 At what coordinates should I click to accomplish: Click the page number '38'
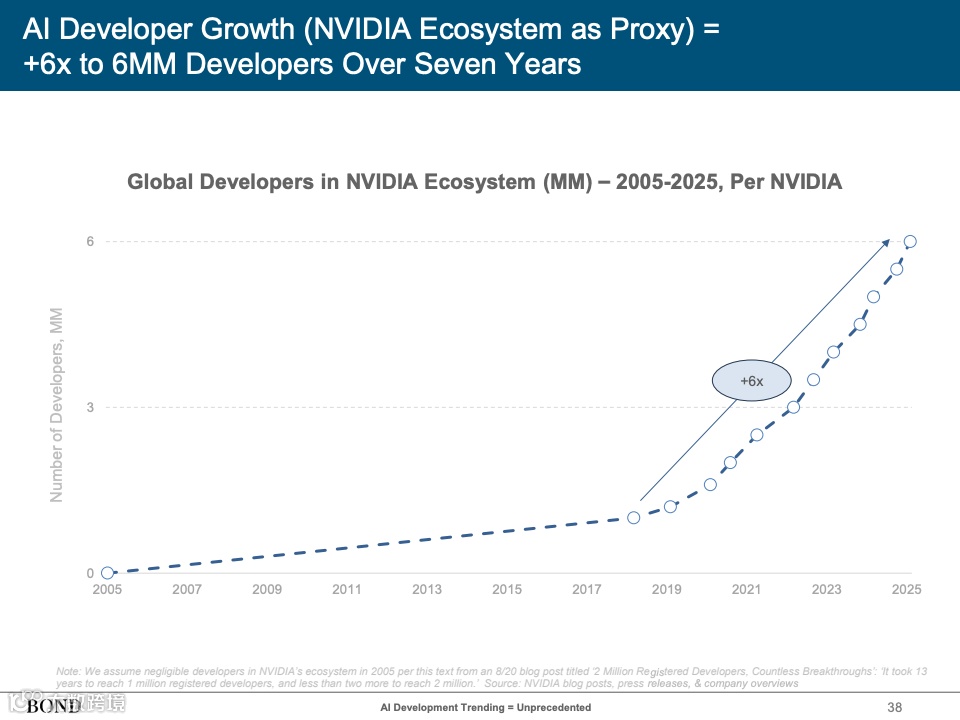pos(894,707)
